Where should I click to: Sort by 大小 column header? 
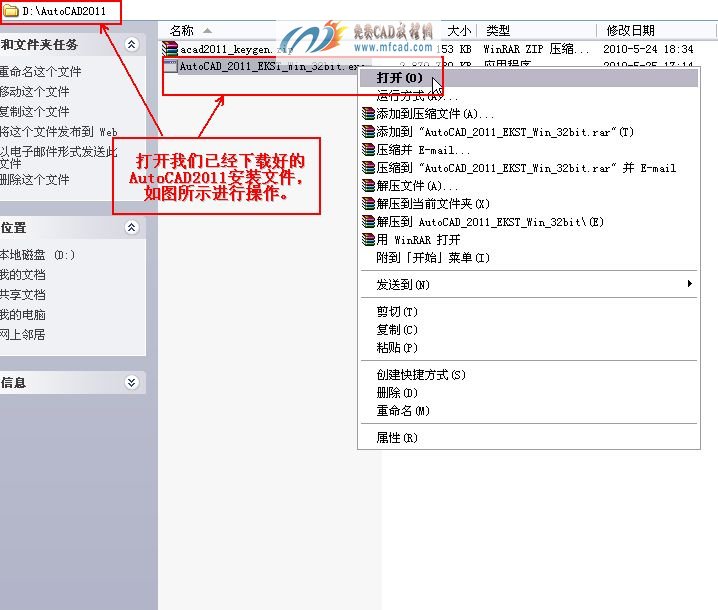(x=458, y=31)
